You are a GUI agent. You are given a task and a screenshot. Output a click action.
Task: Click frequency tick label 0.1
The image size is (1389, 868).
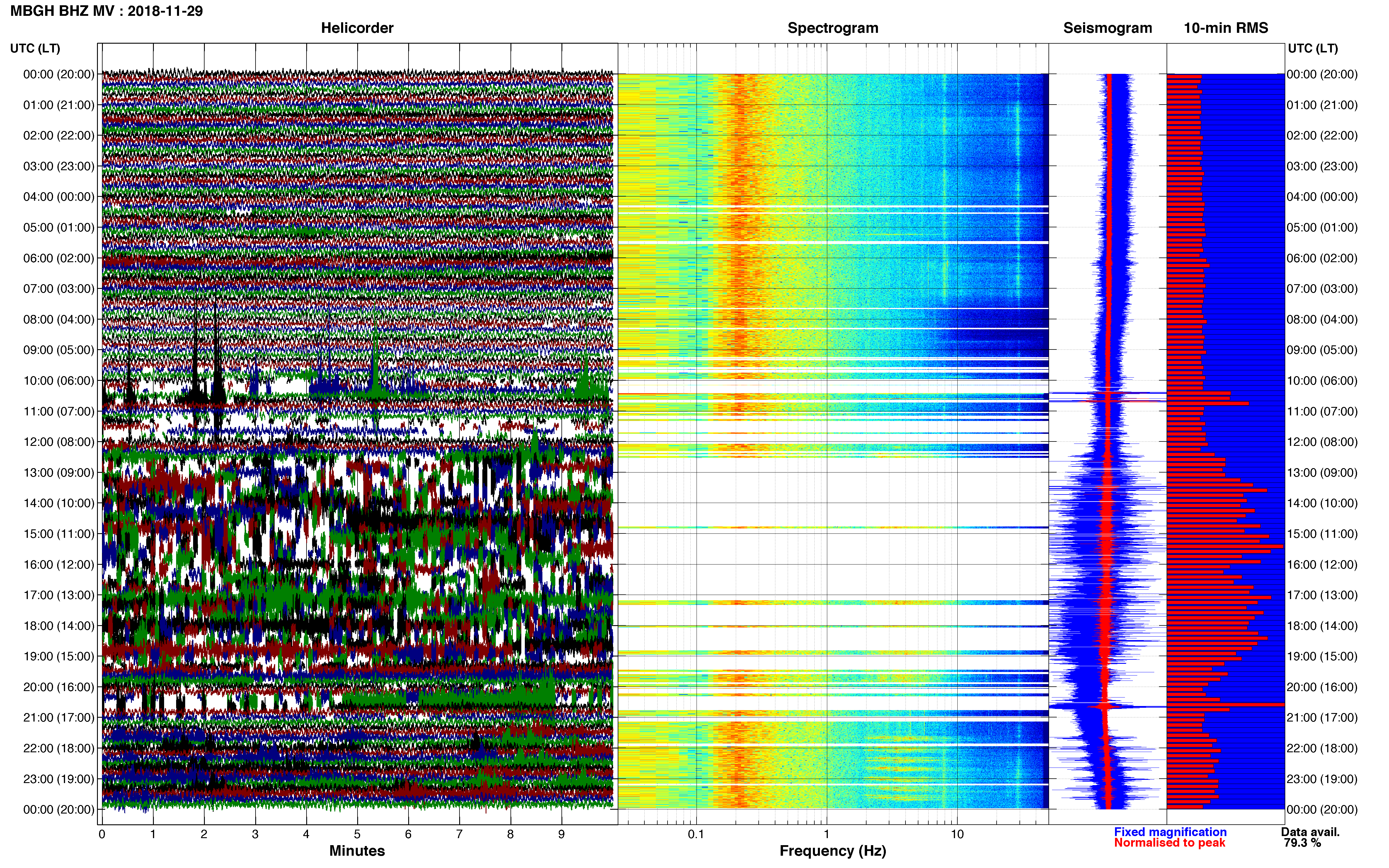tap(696, 835)
